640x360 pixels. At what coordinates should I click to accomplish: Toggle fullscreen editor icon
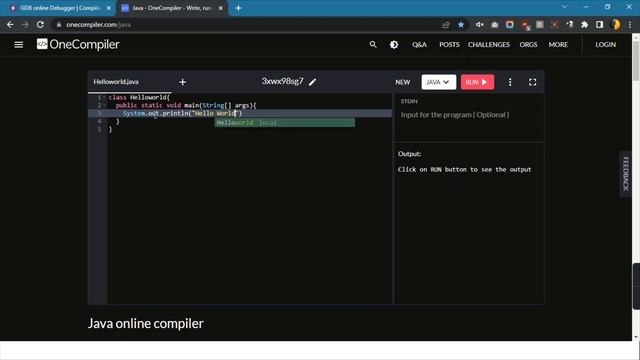point(532,82)
